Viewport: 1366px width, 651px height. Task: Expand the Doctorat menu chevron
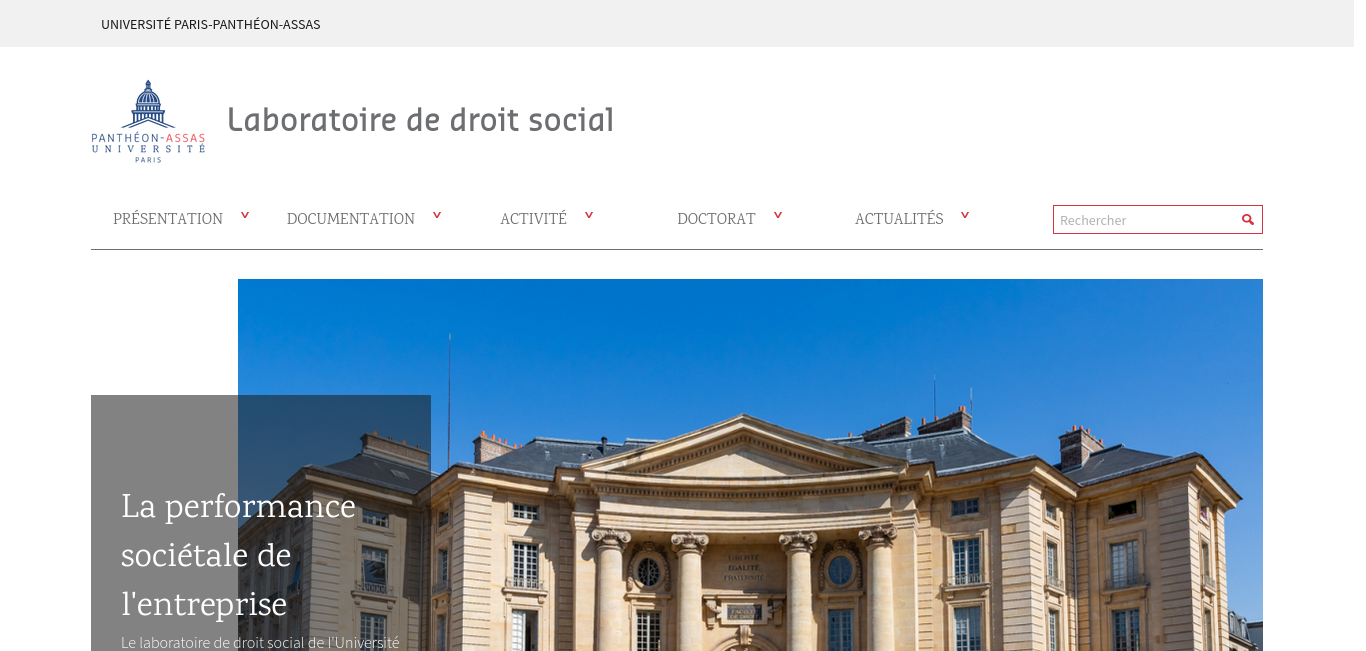[778, 215]
